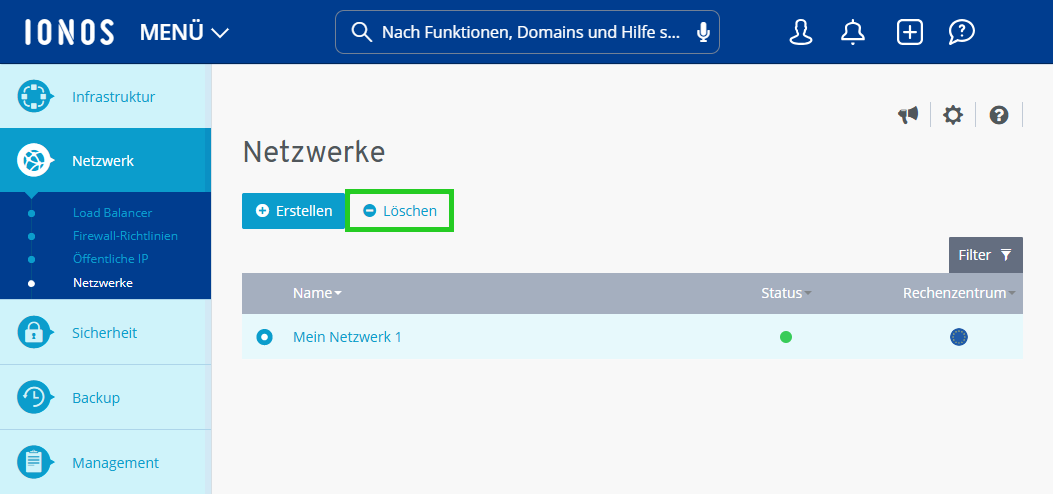Open the notifications bell
The width and height of the screenshot is (1053, 494).
coord(853,33)
